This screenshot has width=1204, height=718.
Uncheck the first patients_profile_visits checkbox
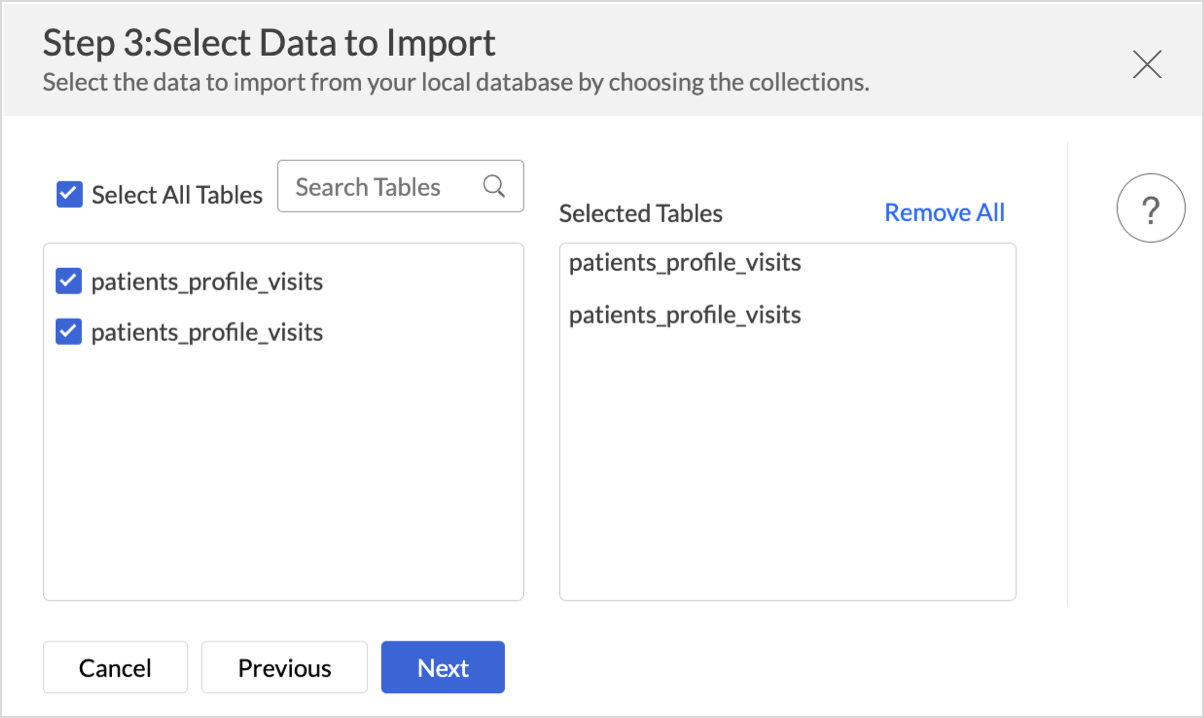coord(68,282)
